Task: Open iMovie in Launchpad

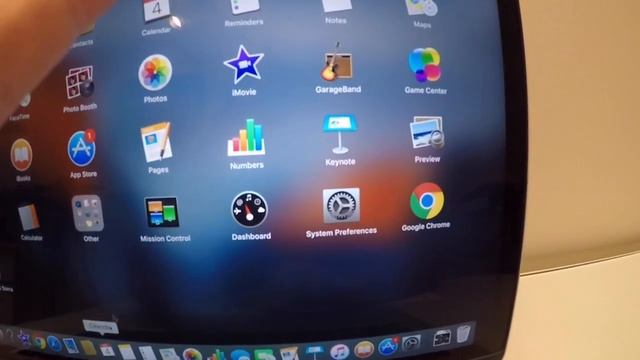Action: click(244, 64)
